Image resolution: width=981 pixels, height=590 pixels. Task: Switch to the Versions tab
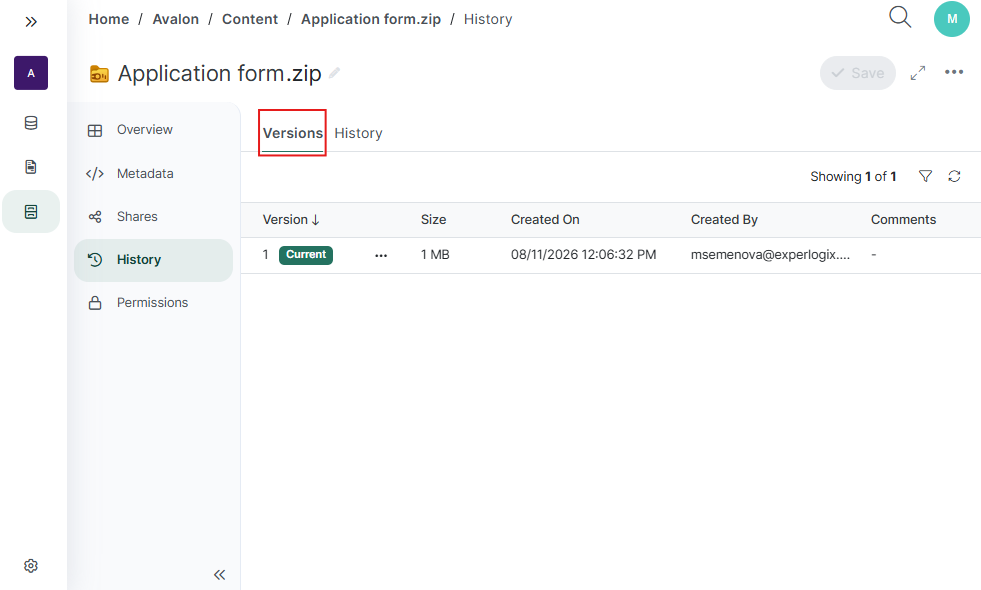(x=293, y=133)
